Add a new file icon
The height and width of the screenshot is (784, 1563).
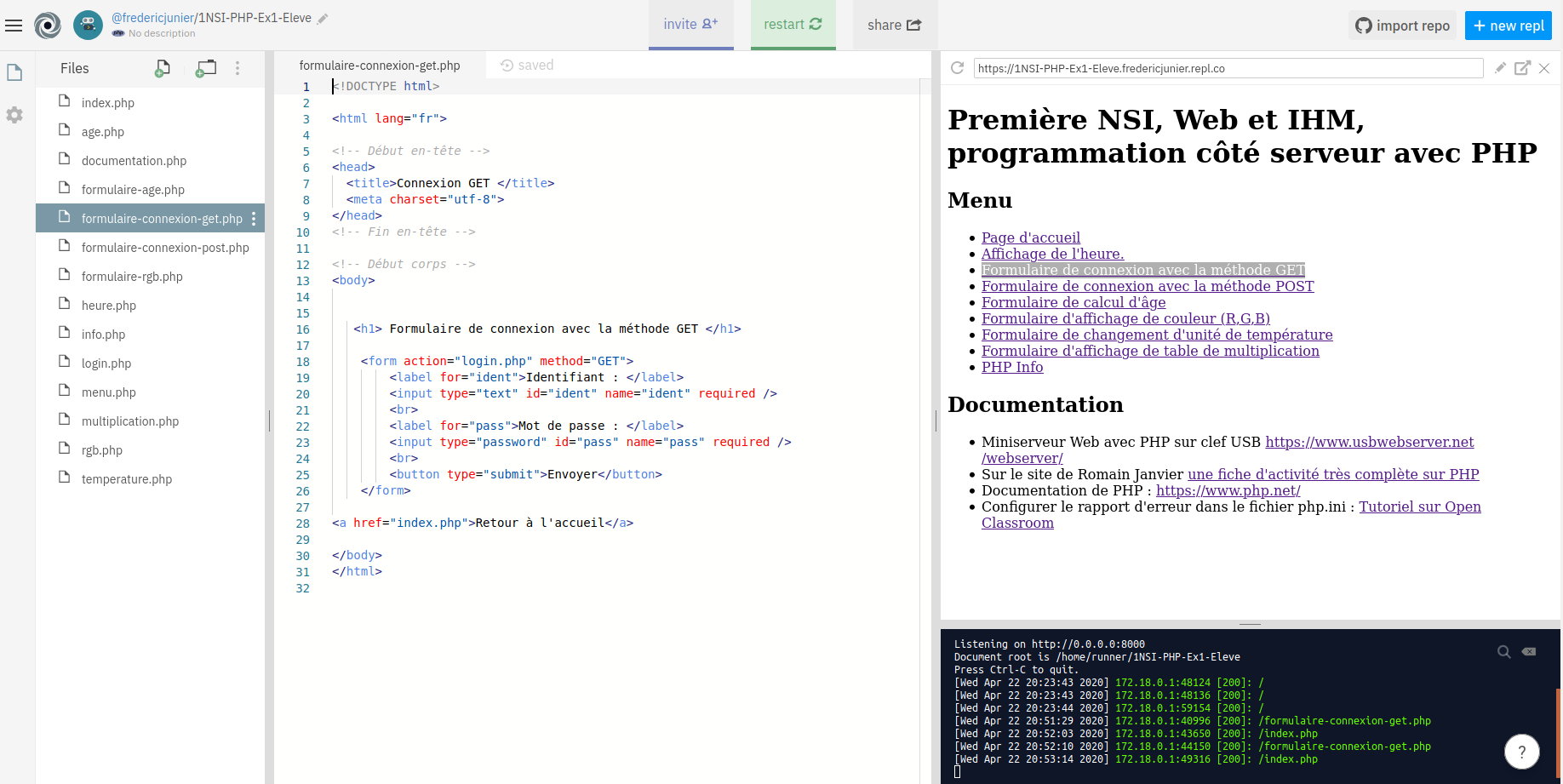point(162,68)
